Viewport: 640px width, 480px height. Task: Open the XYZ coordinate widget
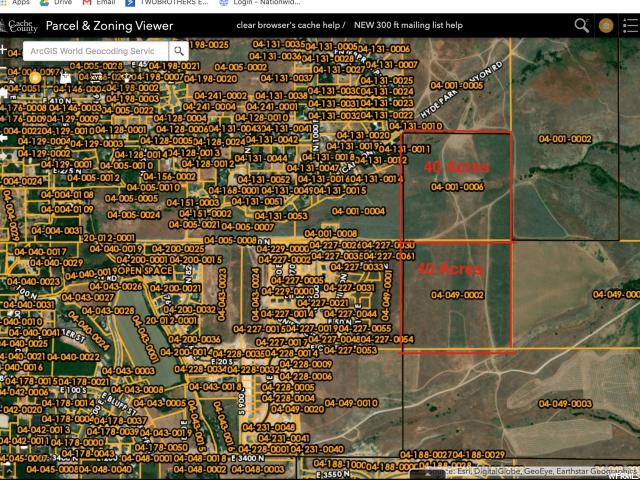pos(96,78)
